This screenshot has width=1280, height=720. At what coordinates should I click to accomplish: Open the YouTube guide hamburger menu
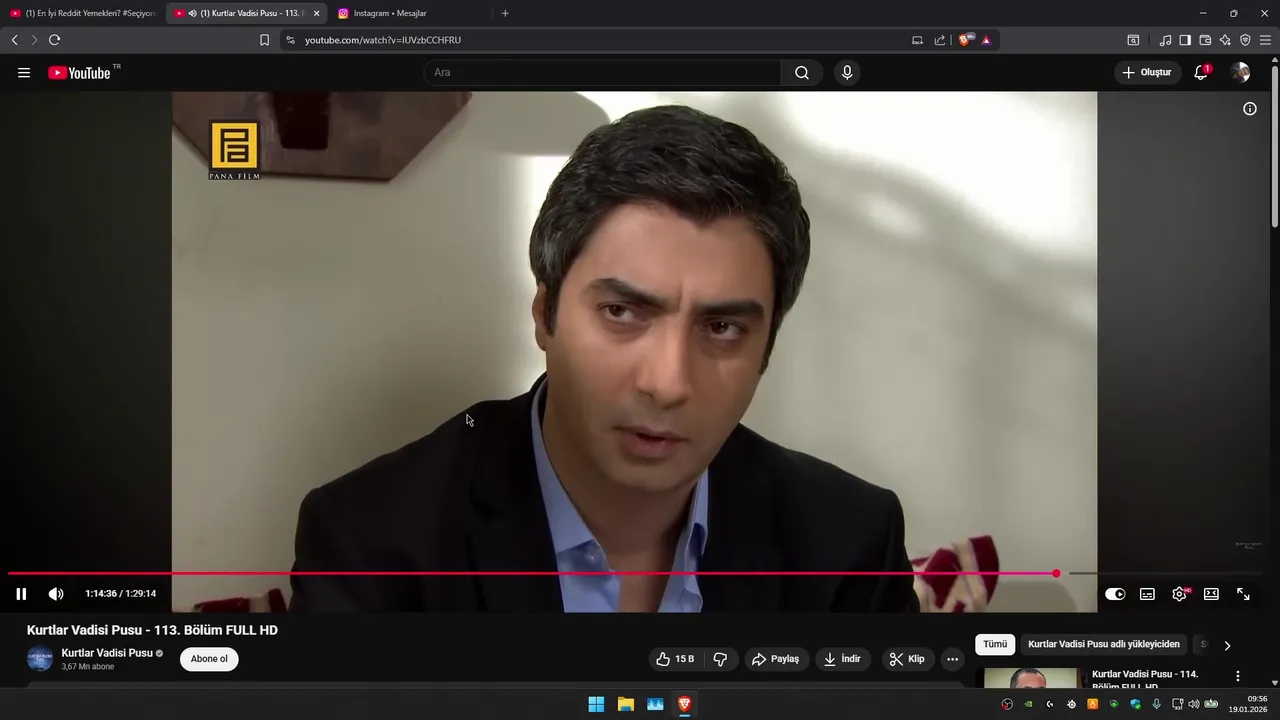tap(24, 73)
